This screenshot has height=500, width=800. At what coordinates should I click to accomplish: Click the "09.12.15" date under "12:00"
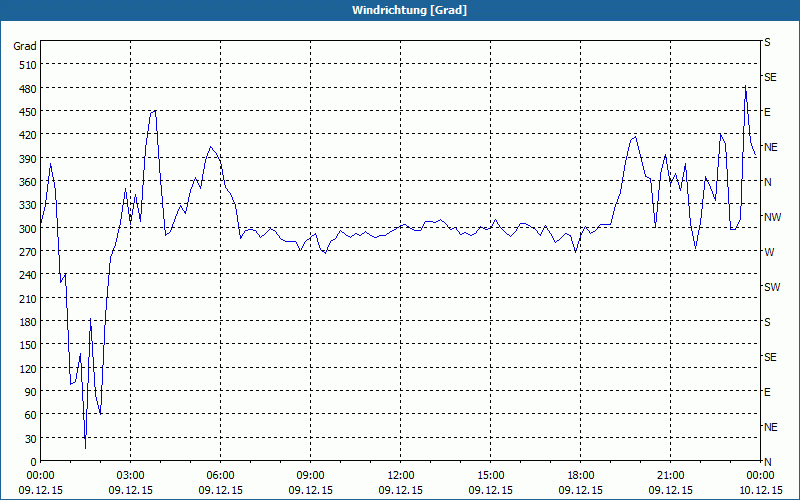point(401,490)
